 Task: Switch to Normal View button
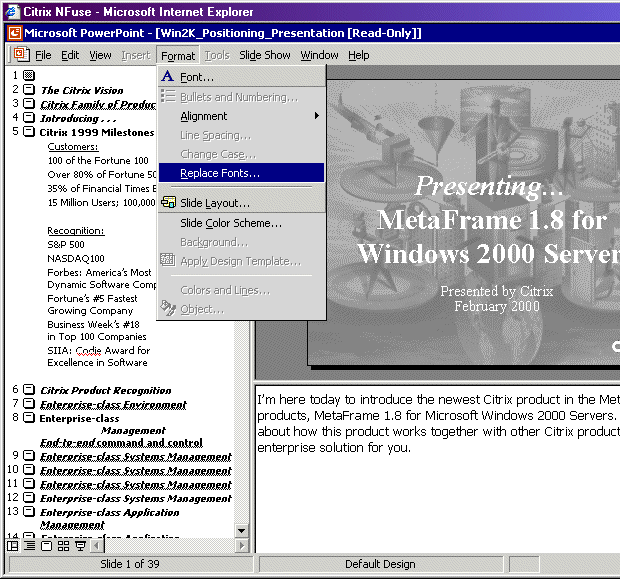tap(13, 546)
